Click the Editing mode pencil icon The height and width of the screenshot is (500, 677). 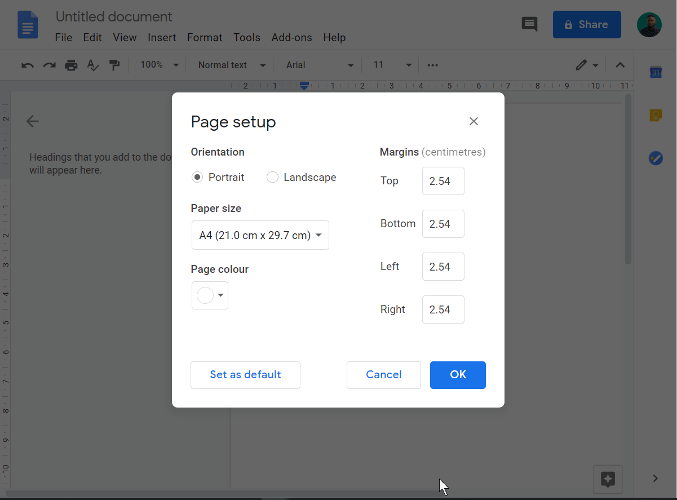pos(581,65)
